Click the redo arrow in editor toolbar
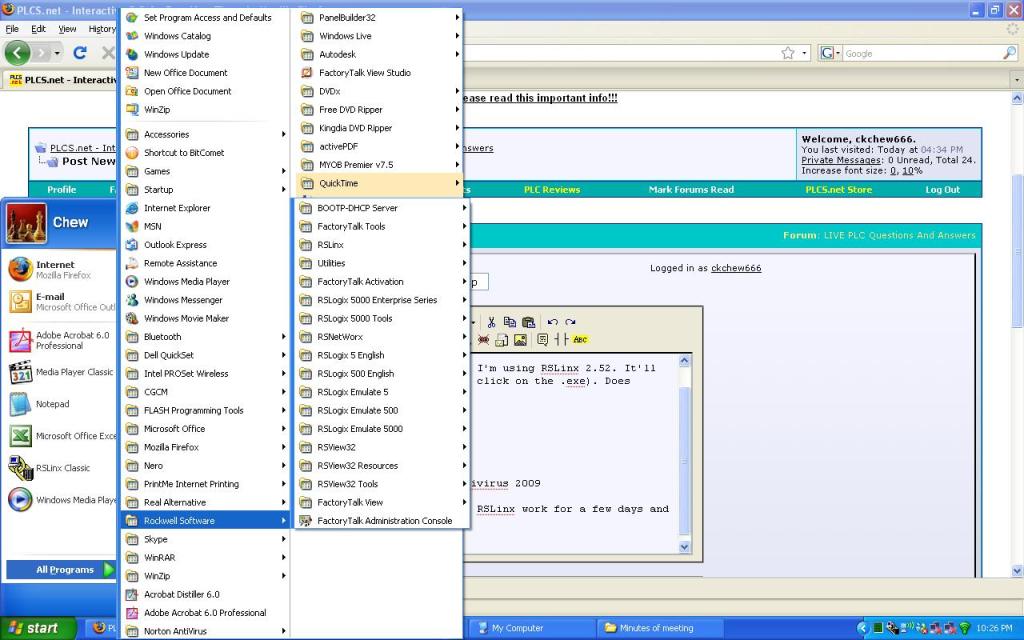Image resolution: width=1024 pixels, height=640 pixels. (570, 322)
